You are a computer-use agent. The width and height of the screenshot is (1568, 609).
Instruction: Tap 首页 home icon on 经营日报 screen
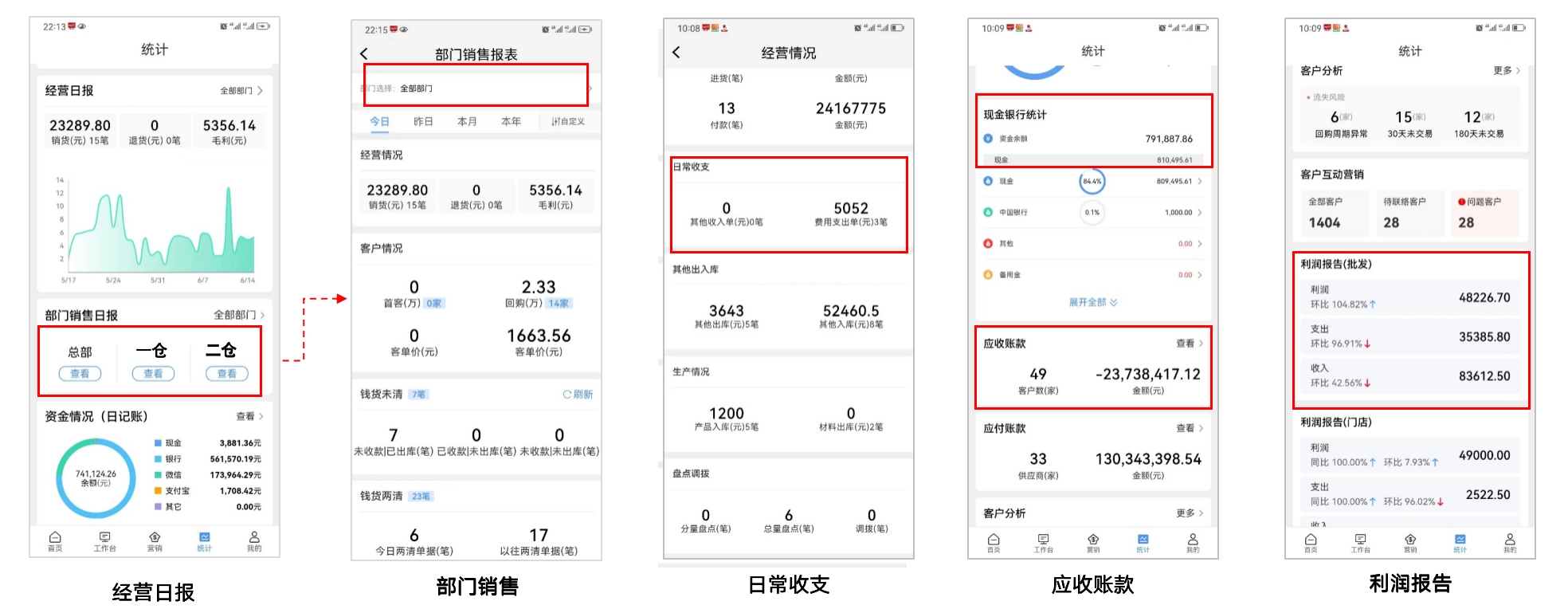(x=55, y=540)
